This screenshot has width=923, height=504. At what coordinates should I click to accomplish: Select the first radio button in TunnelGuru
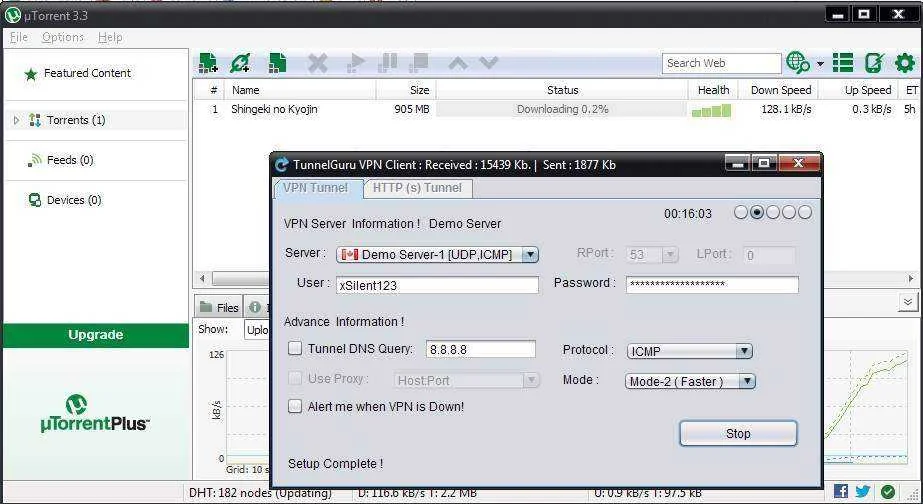(741, 213)
